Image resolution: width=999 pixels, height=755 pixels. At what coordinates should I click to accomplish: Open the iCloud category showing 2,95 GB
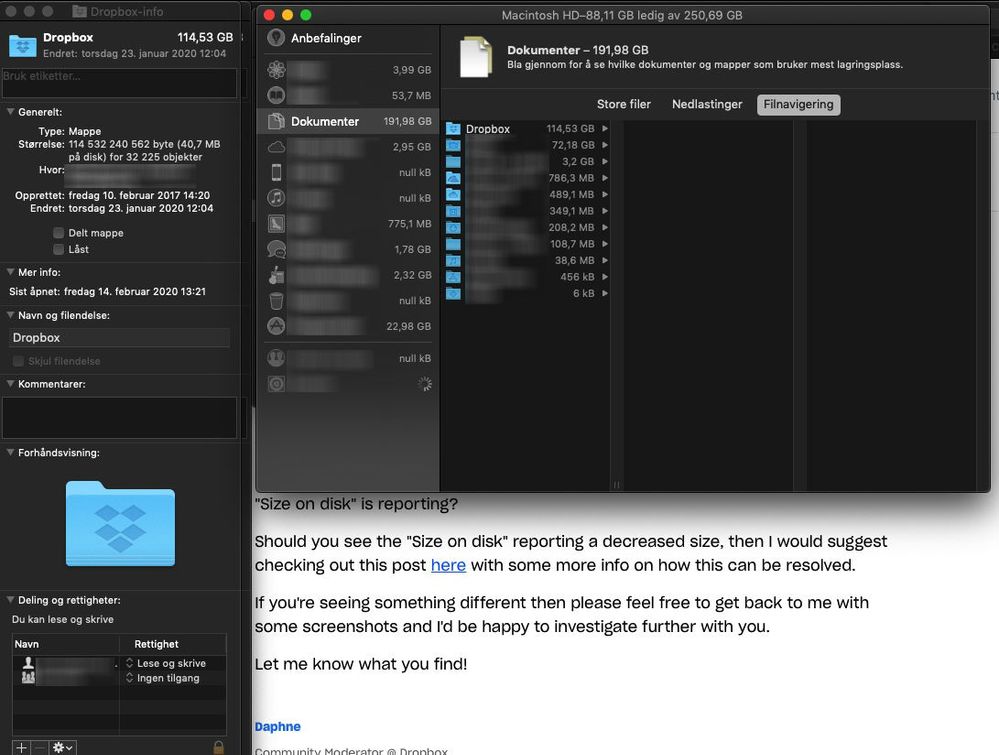pyautogui.click(x=276, y=147)
